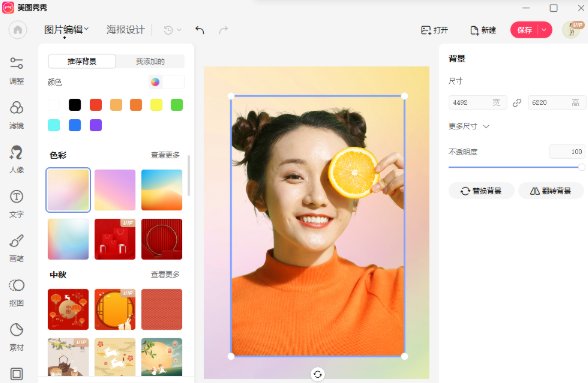Undo the last action
The width and height of the screenshot is (588, 383).
(x=200, y=30)
